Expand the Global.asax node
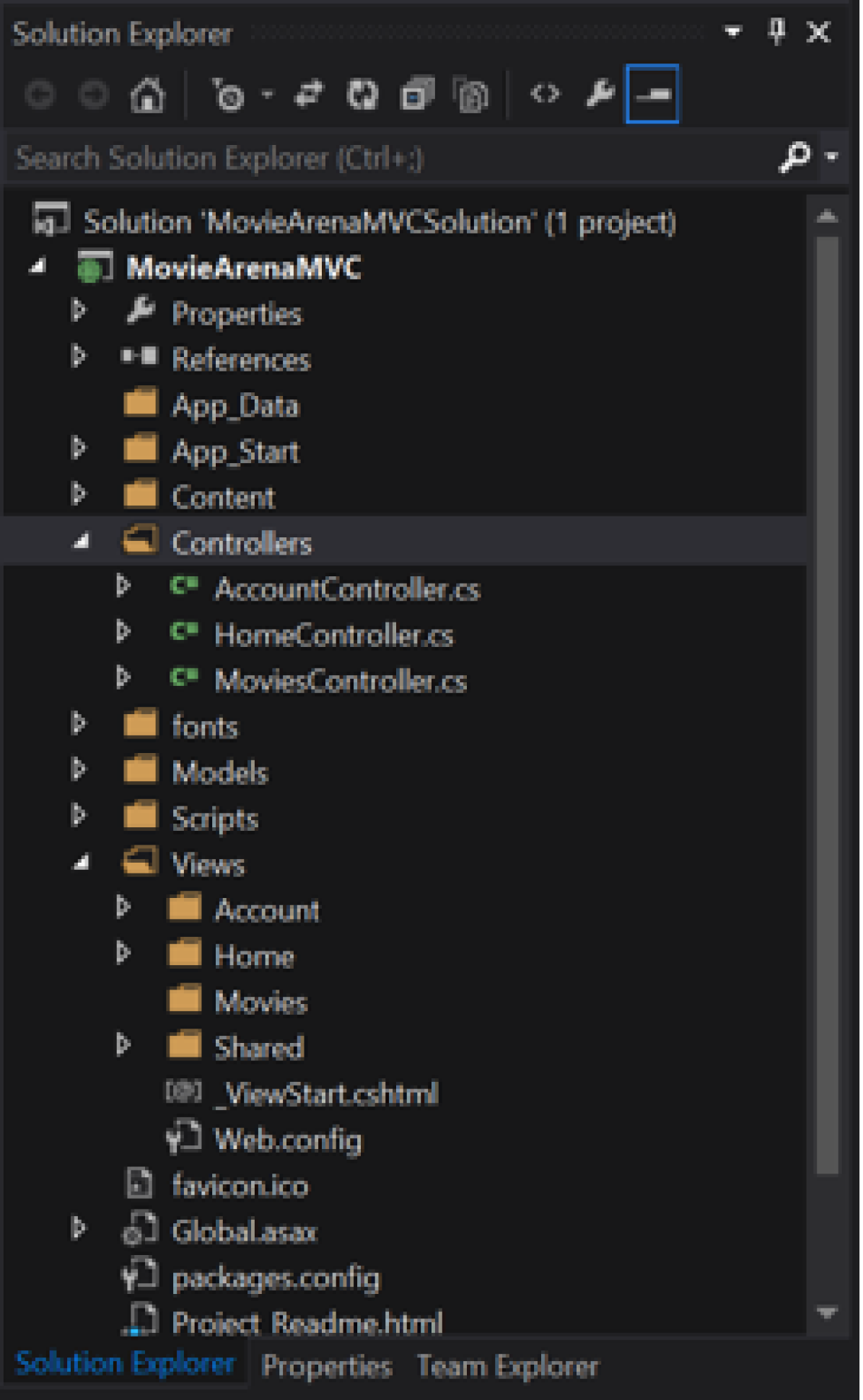Screen dimensions: 863x1400 click(79, 1229)
